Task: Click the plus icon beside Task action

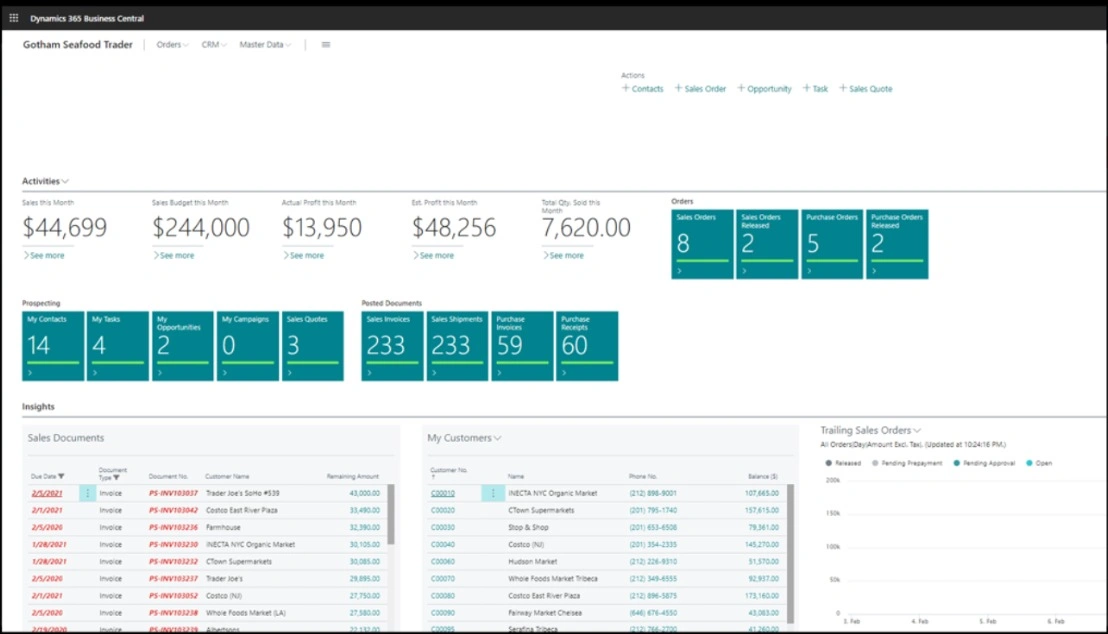Action: point(806,88)
